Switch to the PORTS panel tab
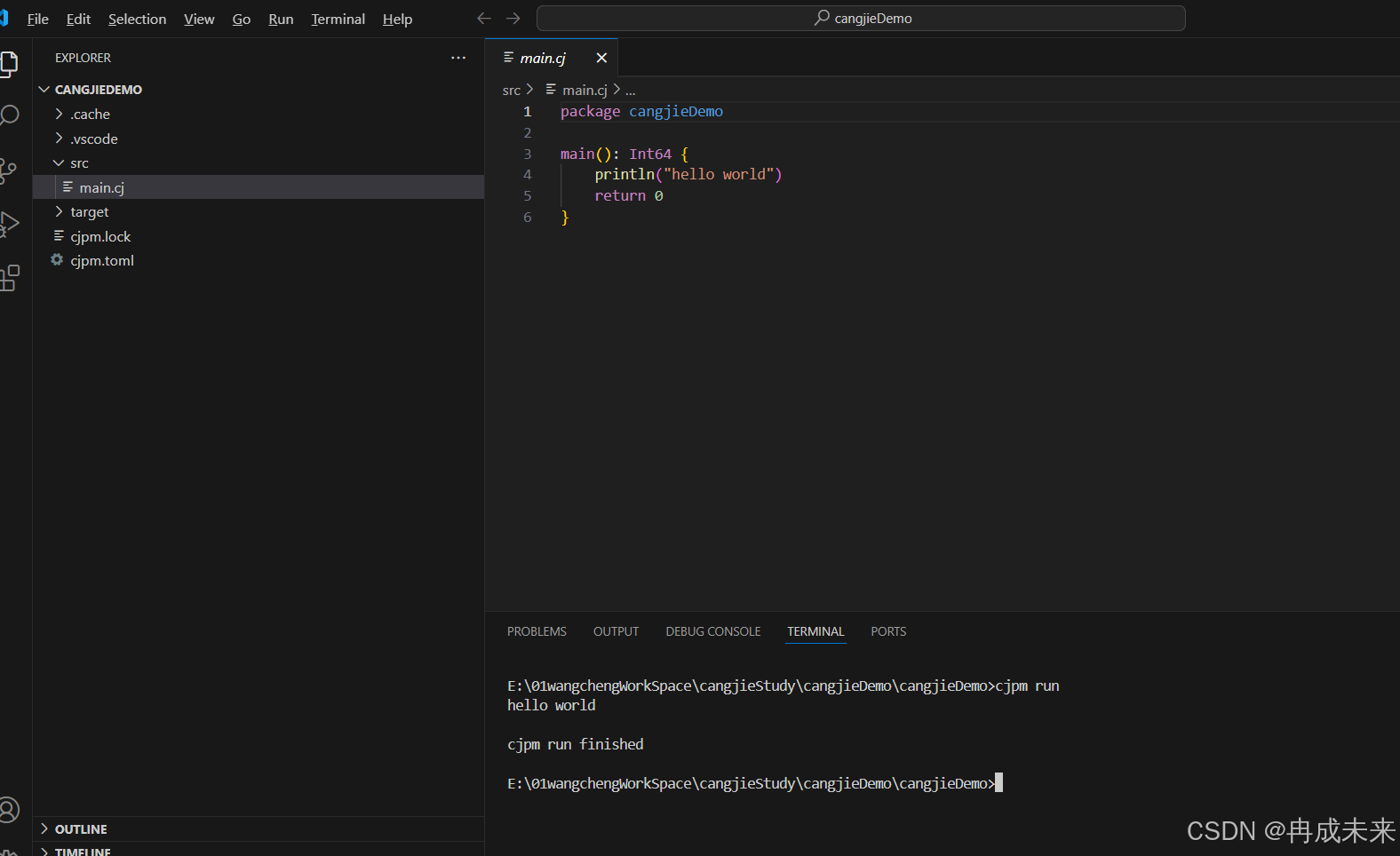 [888, 631]
